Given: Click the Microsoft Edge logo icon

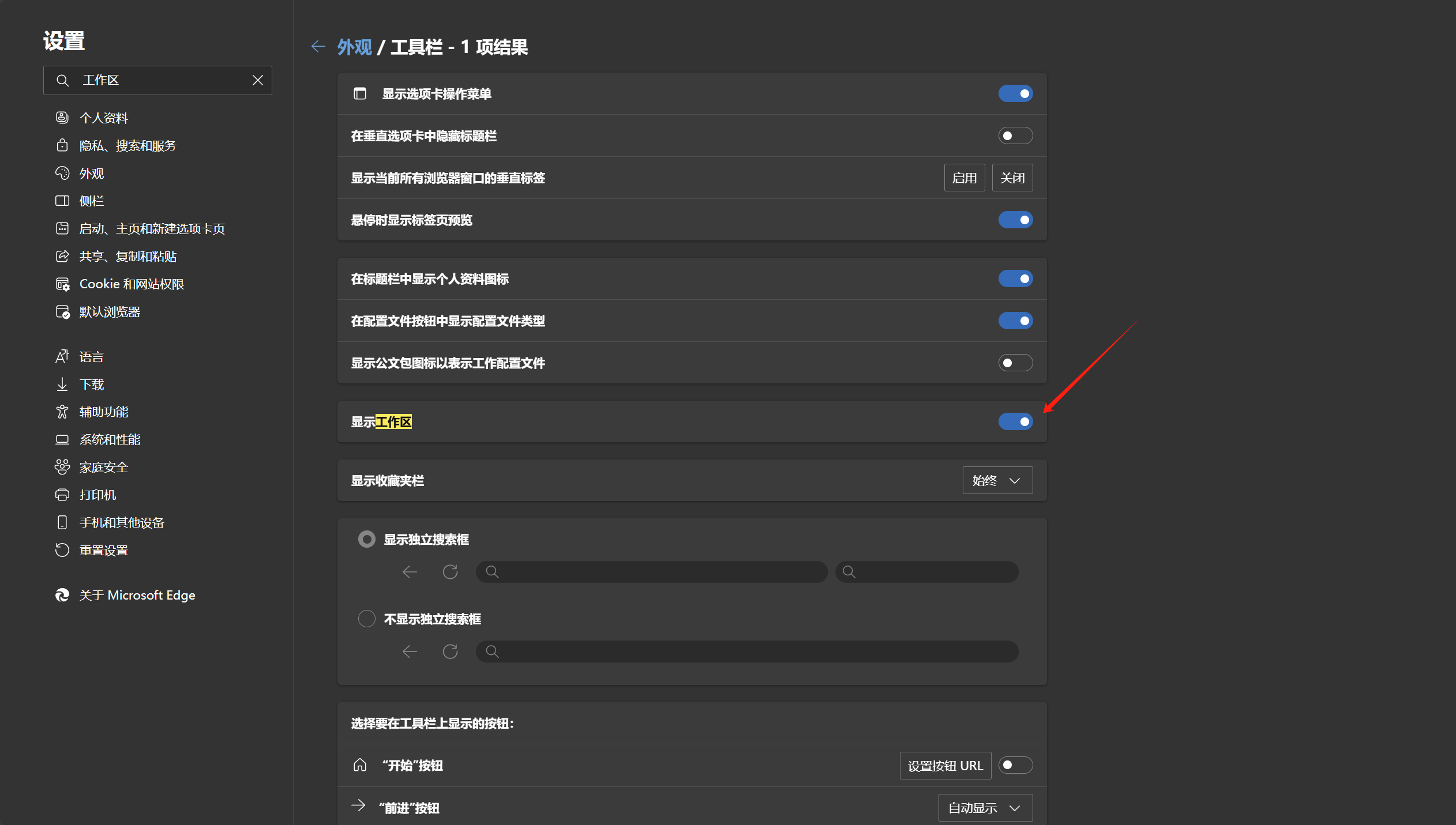Looking at the screenshot, I should [x=62, y=595].
